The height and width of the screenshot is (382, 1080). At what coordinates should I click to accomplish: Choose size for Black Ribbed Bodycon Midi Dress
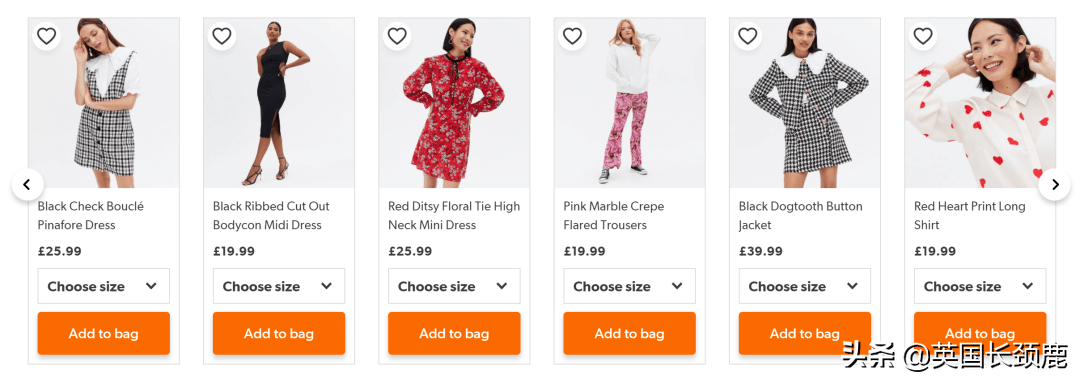point(279,286)
